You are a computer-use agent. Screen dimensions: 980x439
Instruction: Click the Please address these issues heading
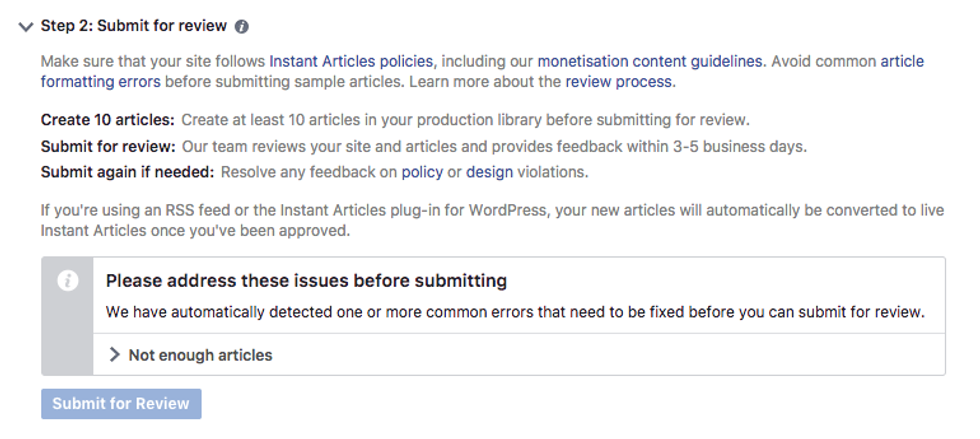[306, 281]
